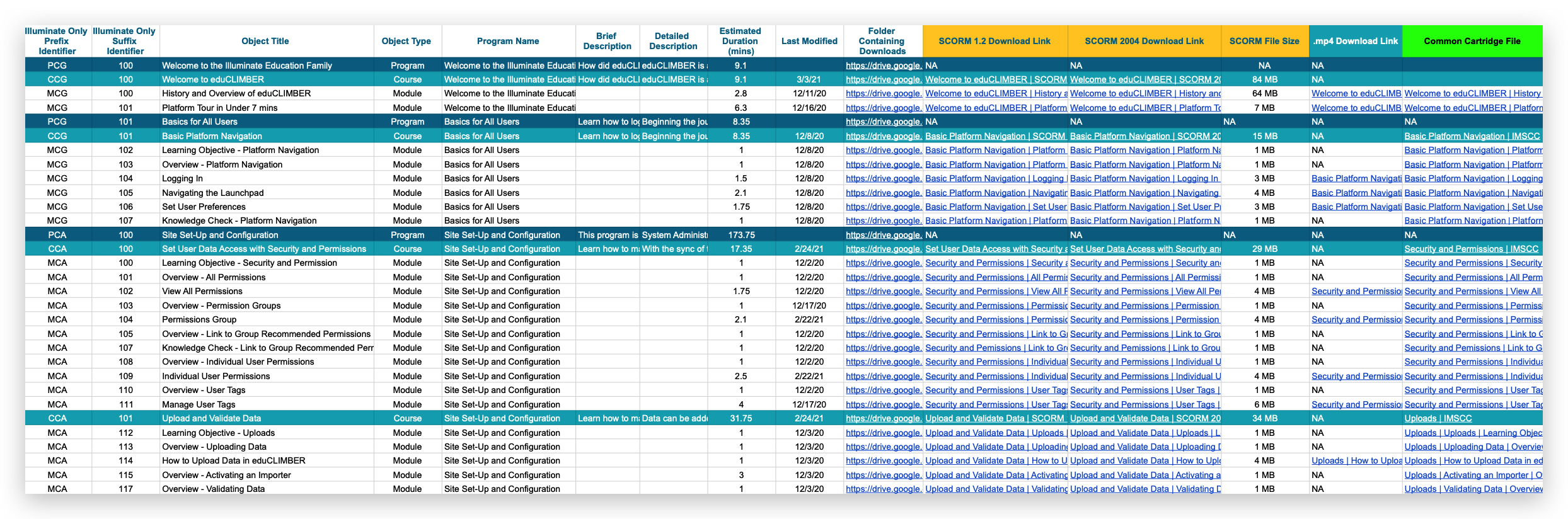Viewport: 1568px width, 519px height.
Task: Select the '64 MB' file size cell
Action: (1265, 93)
